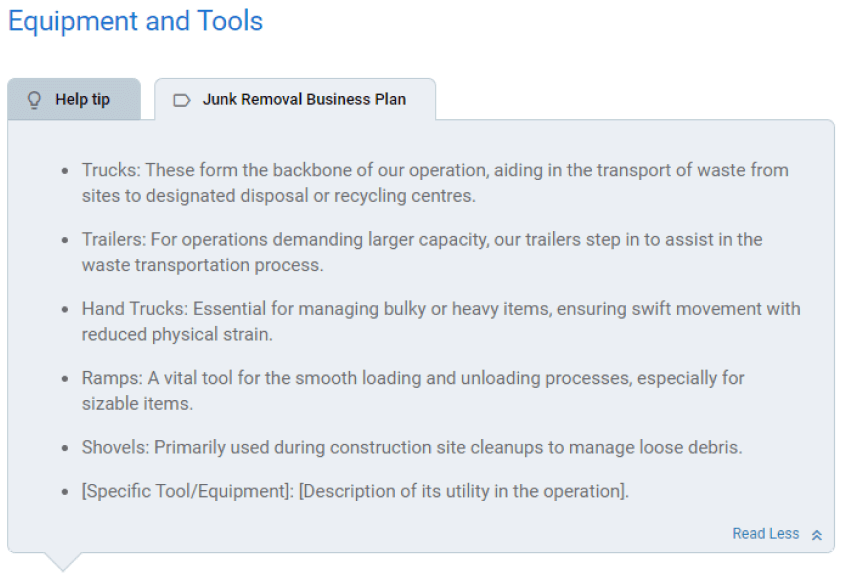The width and height of the screenshot is (841, 580).
Task: Click the line ending in recycling centres
Action: 278,196
